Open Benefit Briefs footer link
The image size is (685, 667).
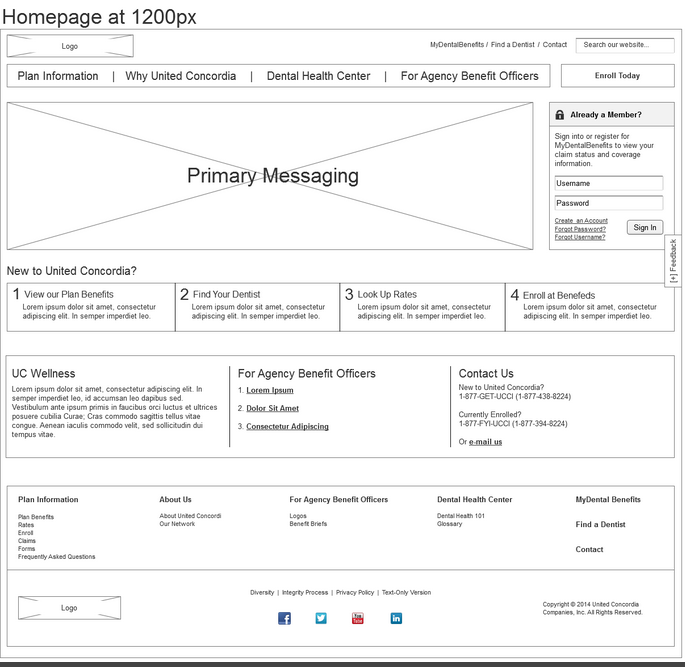(x=308, y=523)
